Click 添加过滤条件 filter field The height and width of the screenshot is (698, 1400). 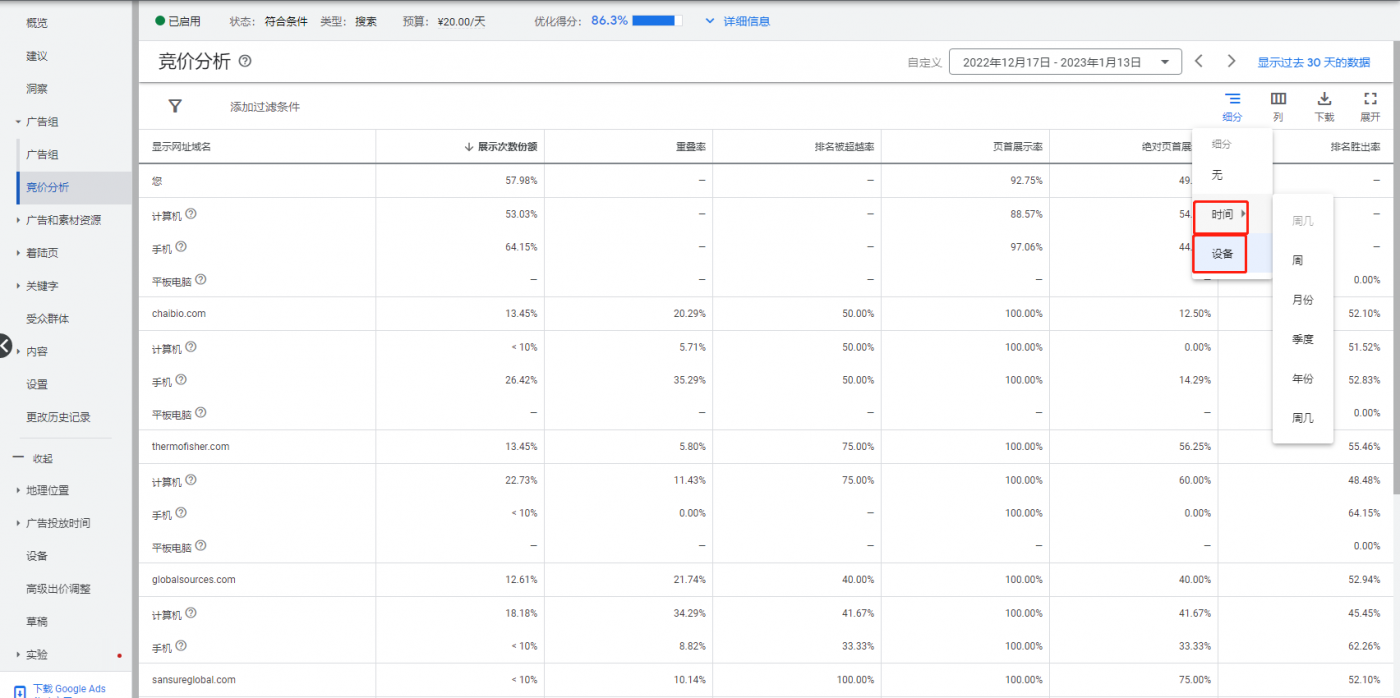coord(265,107)
